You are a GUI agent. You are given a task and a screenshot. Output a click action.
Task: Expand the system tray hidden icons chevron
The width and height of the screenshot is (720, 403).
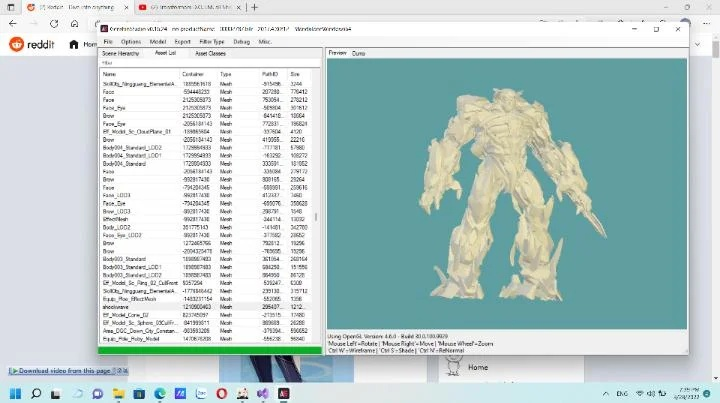[606, 393]
